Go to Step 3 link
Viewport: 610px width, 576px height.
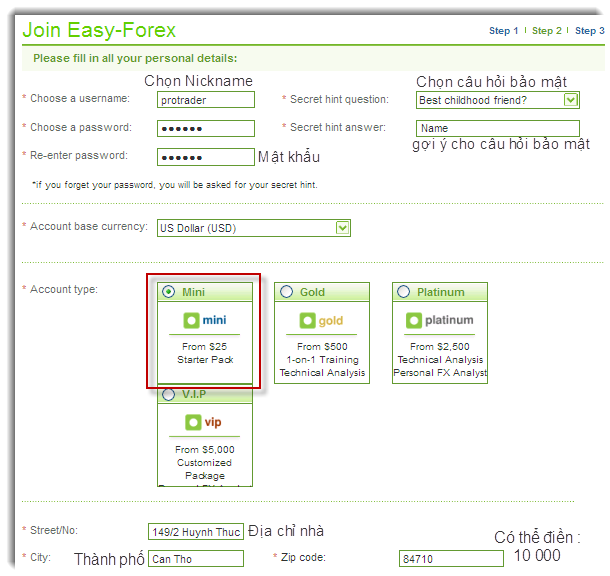coord(589,31)
